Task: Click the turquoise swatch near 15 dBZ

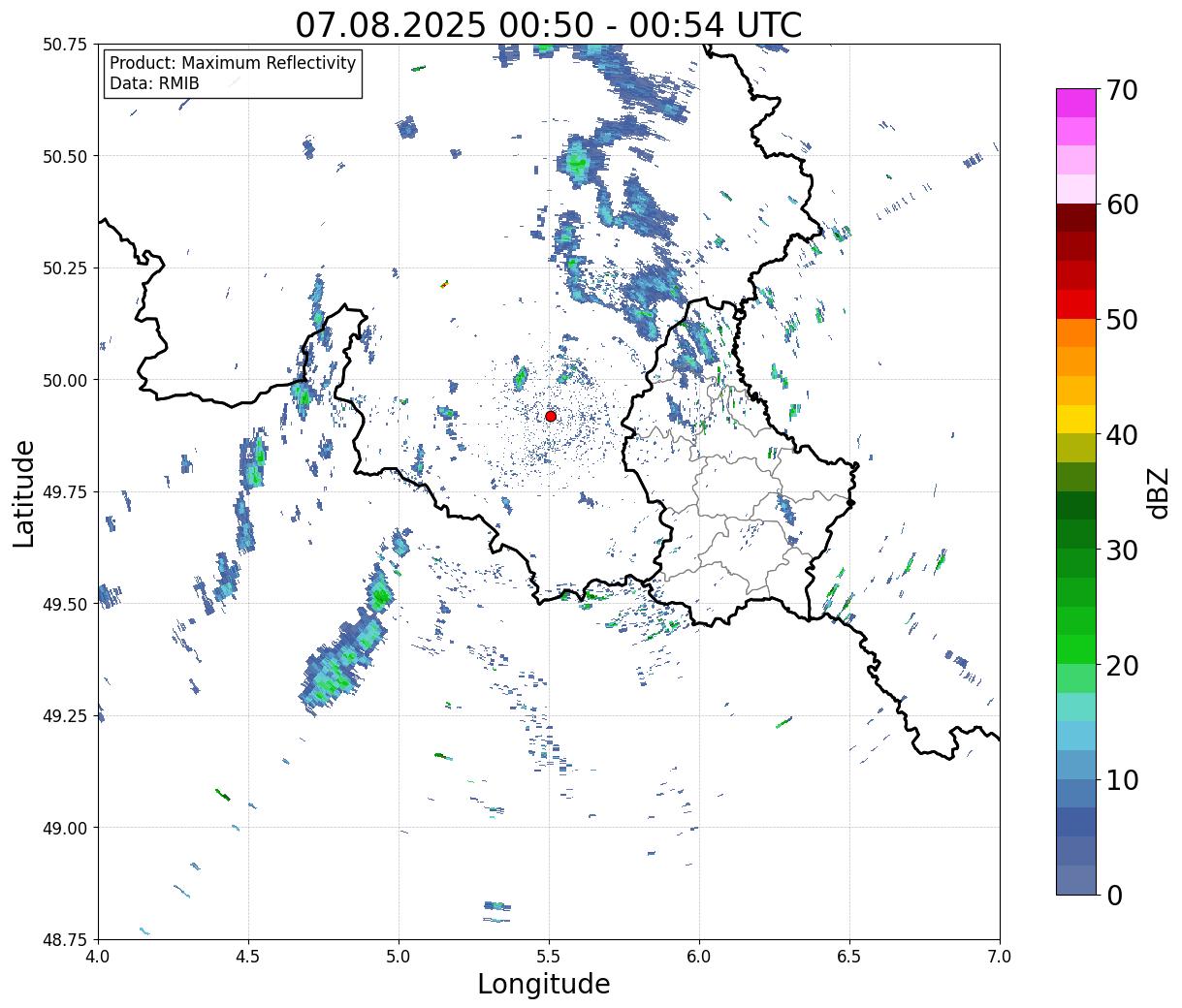Action: 1076,707
